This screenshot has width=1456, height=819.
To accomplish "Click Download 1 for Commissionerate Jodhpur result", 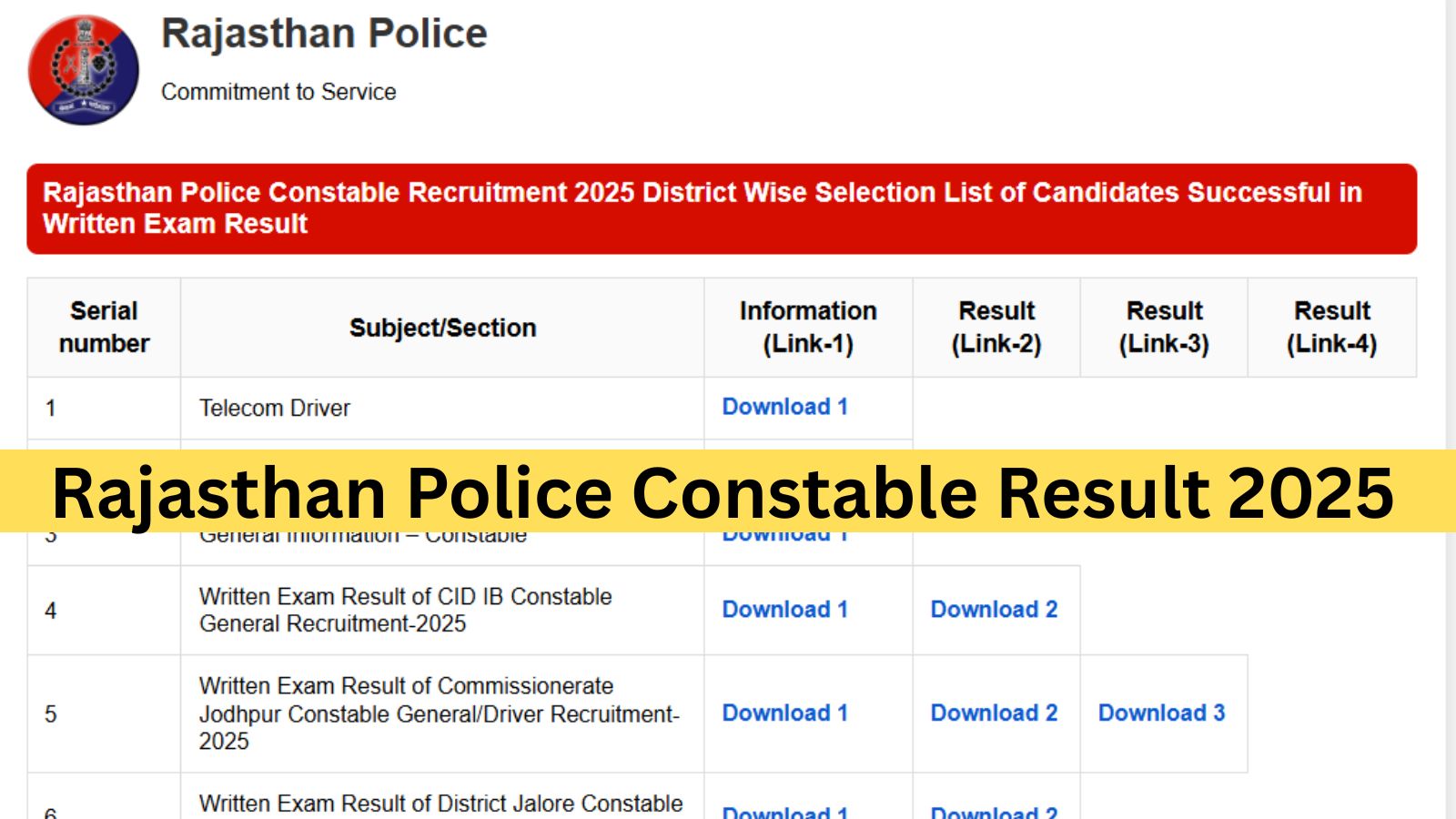I will pos(784,713).
